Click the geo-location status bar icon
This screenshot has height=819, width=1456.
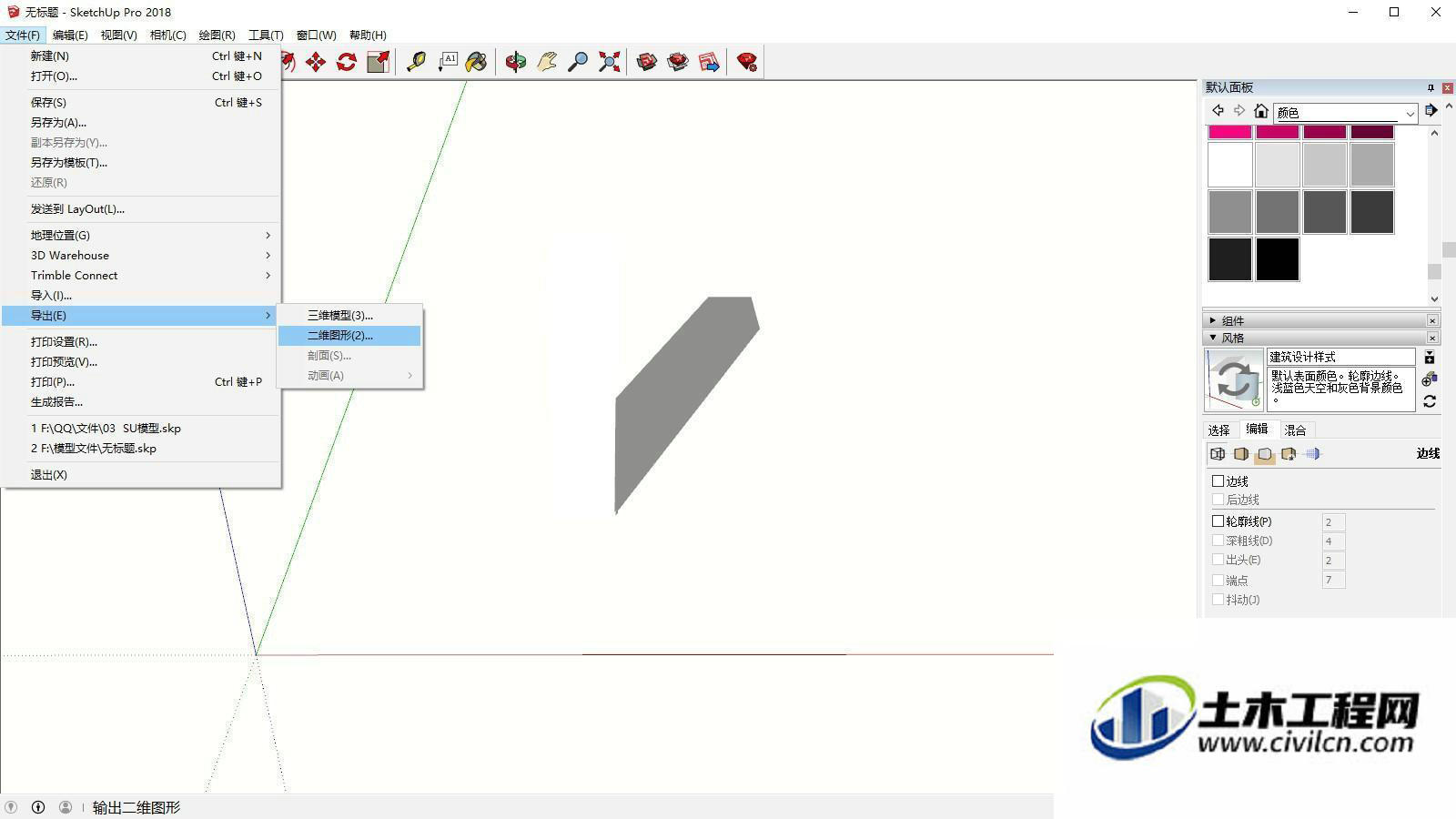click(11, 807)
